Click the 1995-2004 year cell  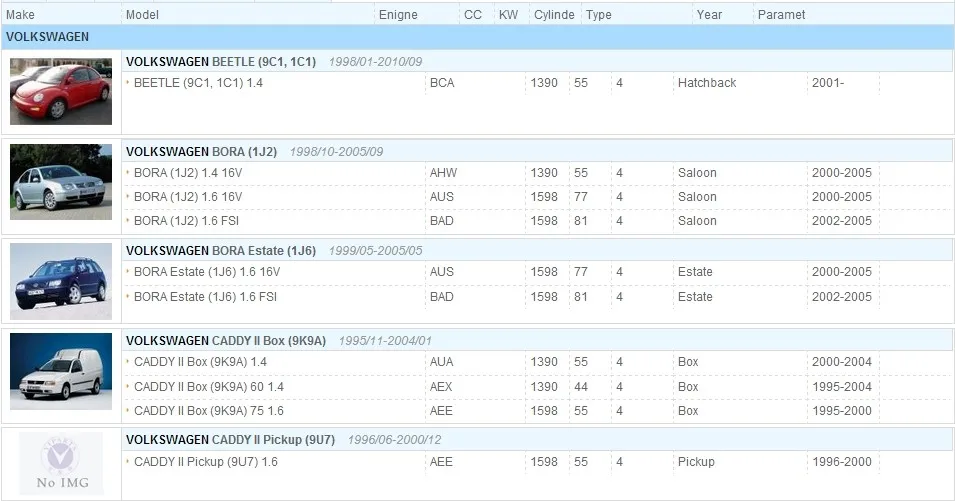tap(841, 387)
